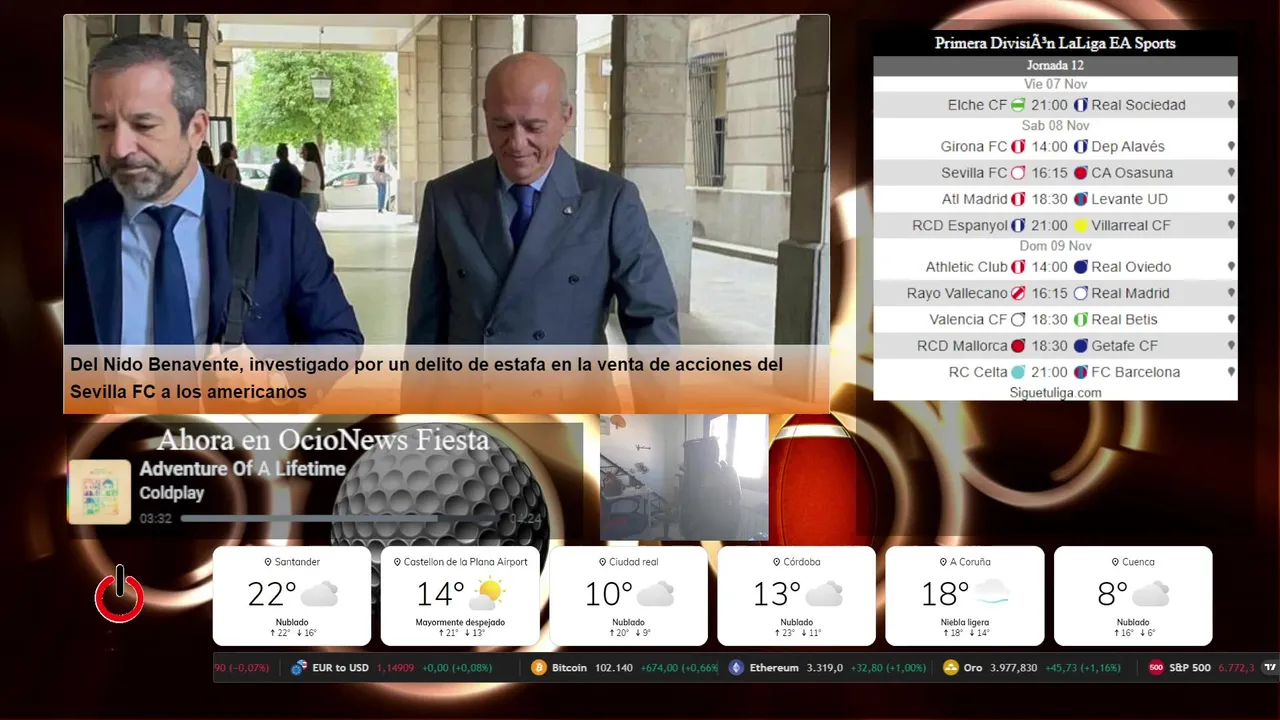This screenshot has height=720, width=1280.
Task: Click the Girona FC vs Dep Alavés 14:00 time
Action: tap(1049, 147)
